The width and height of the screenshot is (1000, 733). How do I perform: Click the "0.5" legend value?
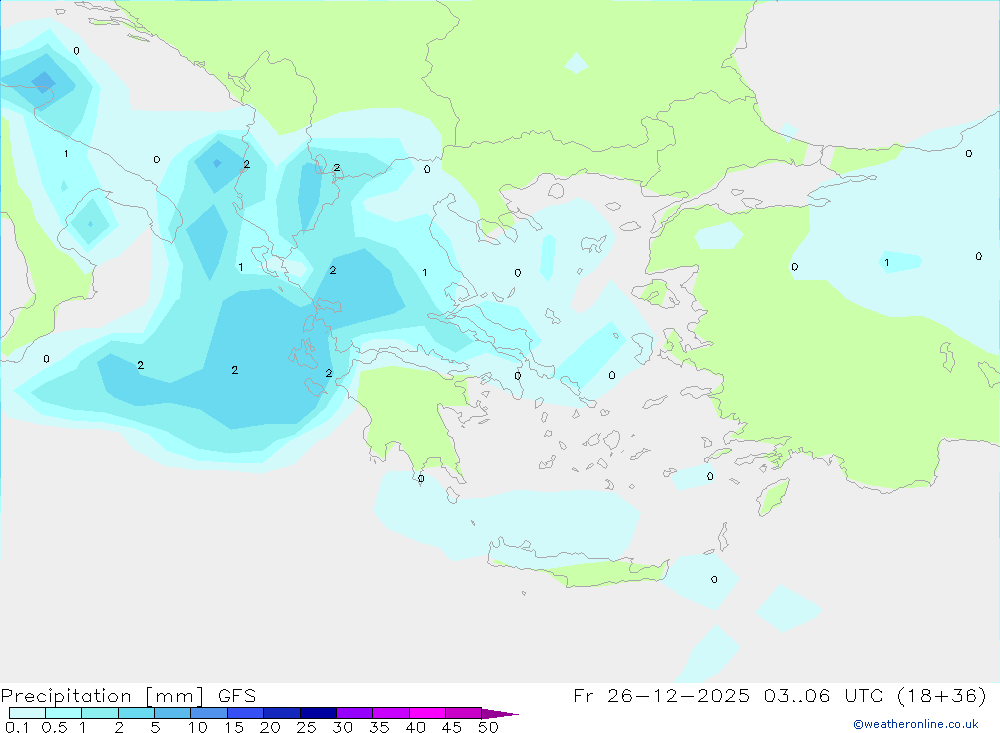coord(54,727)
